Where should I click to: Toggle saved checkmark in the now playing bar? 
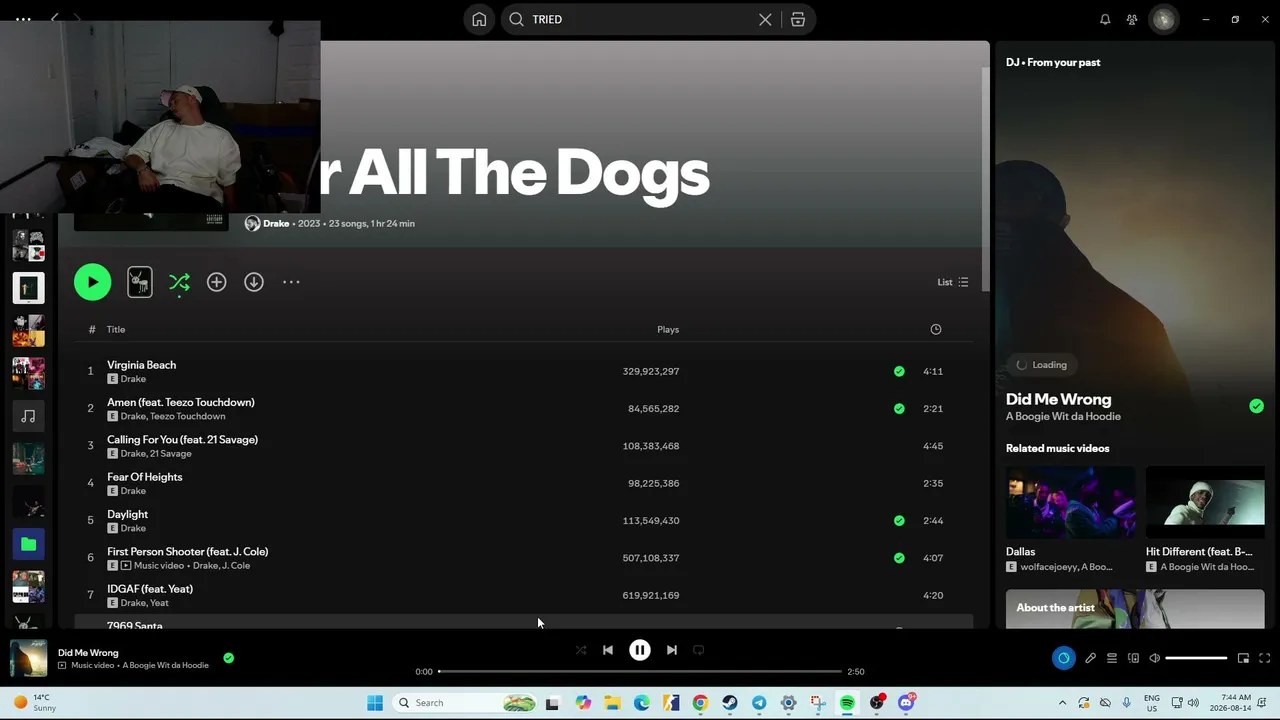tap(229, 658)
